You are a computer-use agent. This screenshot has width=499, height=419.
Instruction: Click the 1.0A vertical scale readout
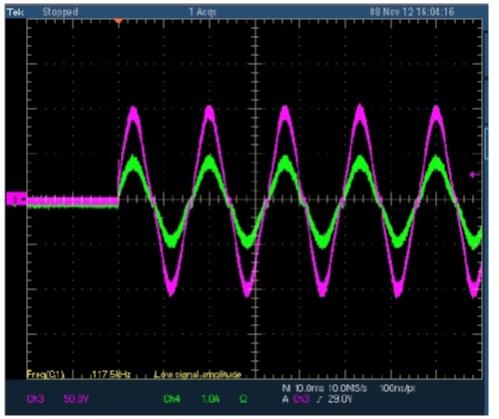point(210,399)
